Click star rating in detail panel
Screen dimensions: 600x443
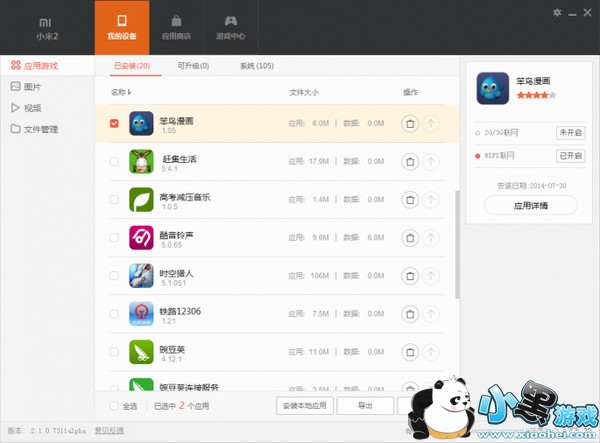pos(536,95)
